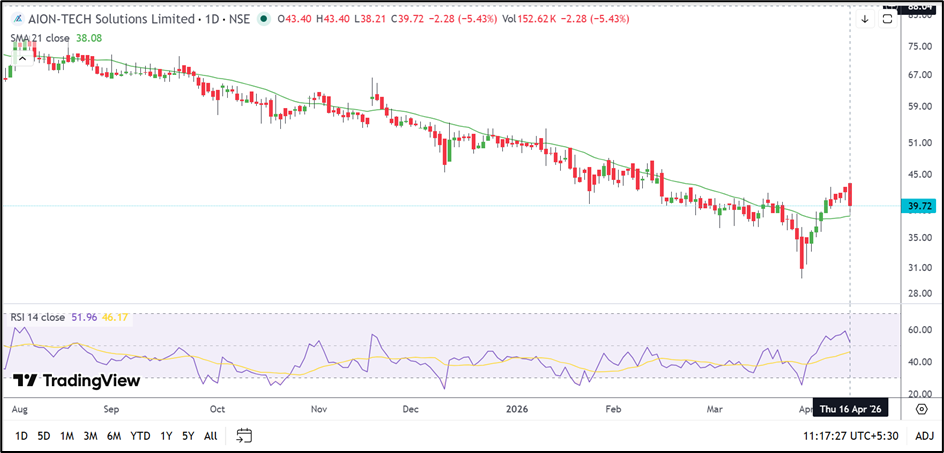Open time axis settings gear icon

pos(921,409)
